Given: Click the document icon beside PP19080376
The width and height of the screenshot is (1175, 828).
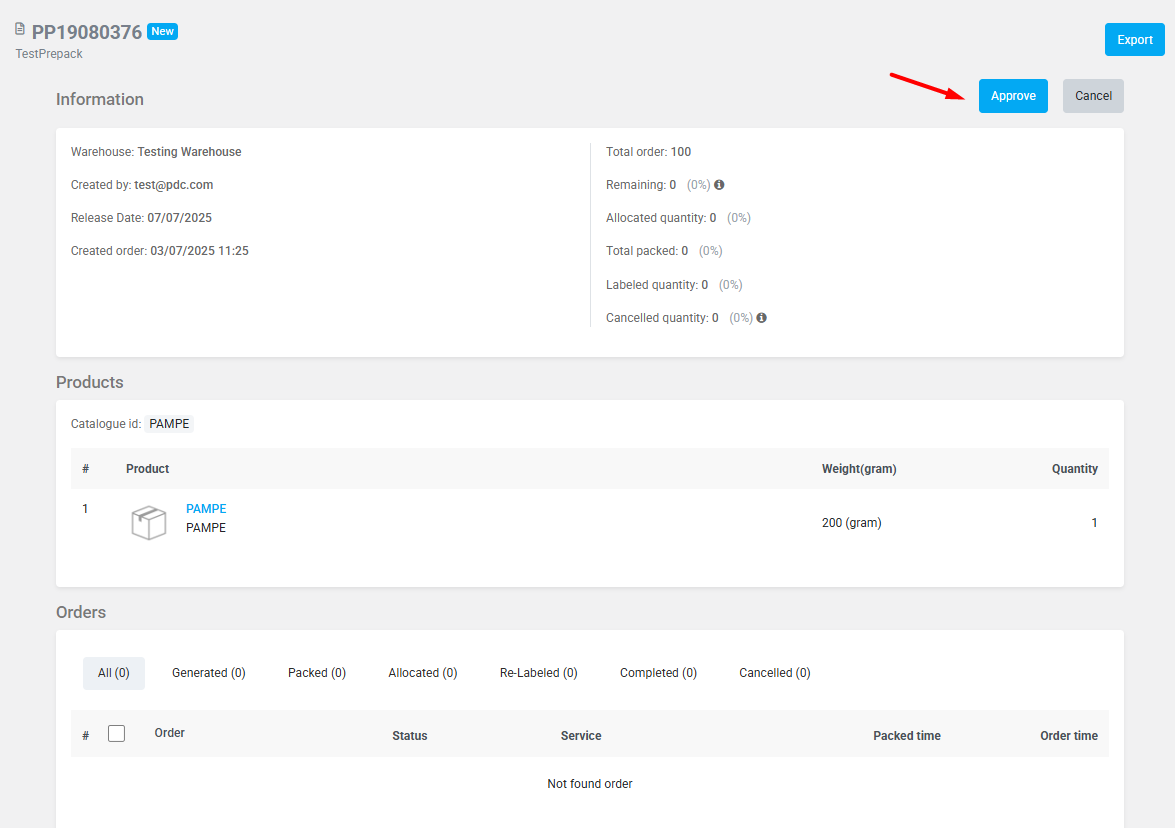Looking at the screenshot, I should 19,29.
